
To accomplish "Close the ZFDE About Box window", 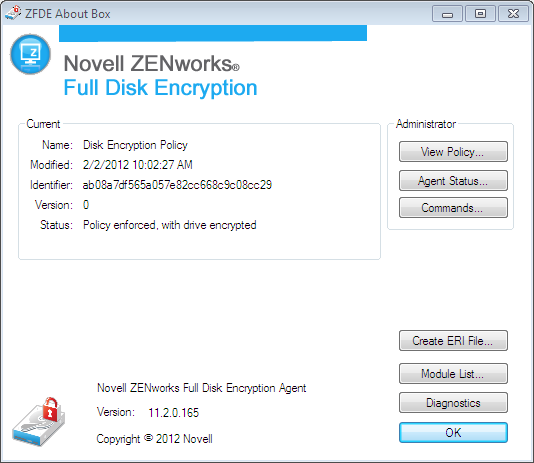I will click(x=513, y=14).
